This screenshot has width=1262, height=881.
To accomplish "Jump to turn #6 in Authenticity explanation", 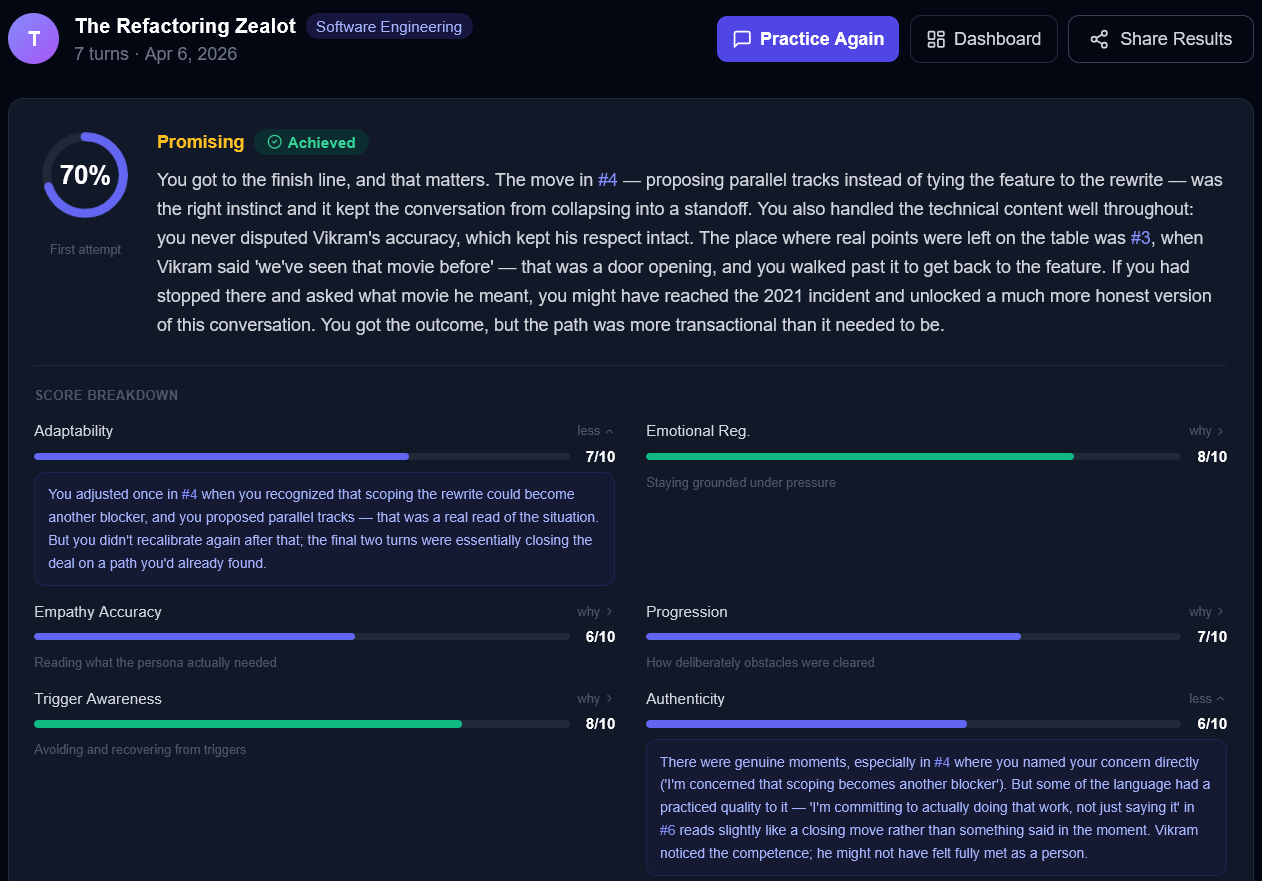I will pos(670,830).
